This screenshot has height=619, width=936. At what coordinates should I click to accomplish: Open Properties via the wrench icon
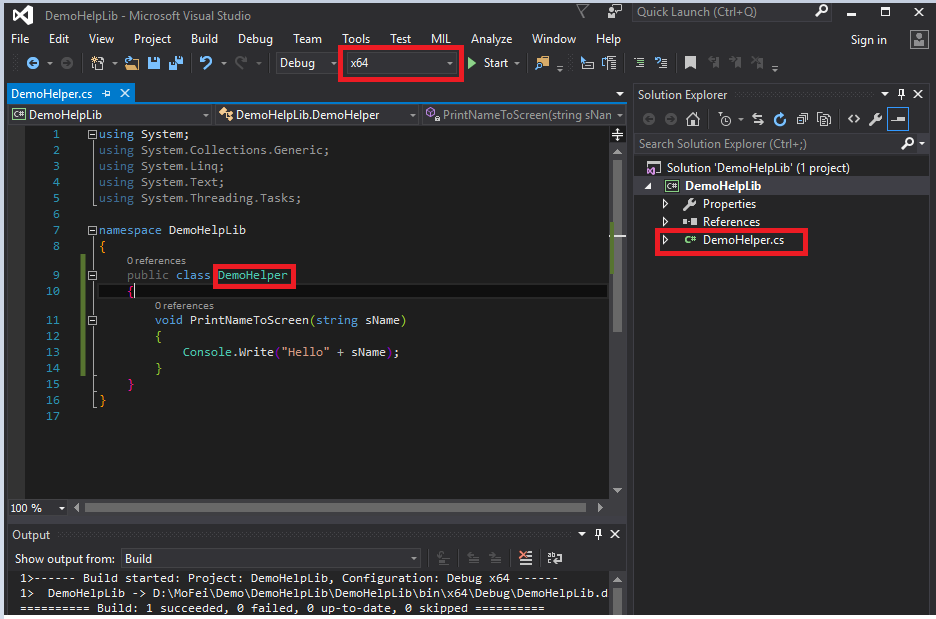pyautogui.click(x=875, y=119)
